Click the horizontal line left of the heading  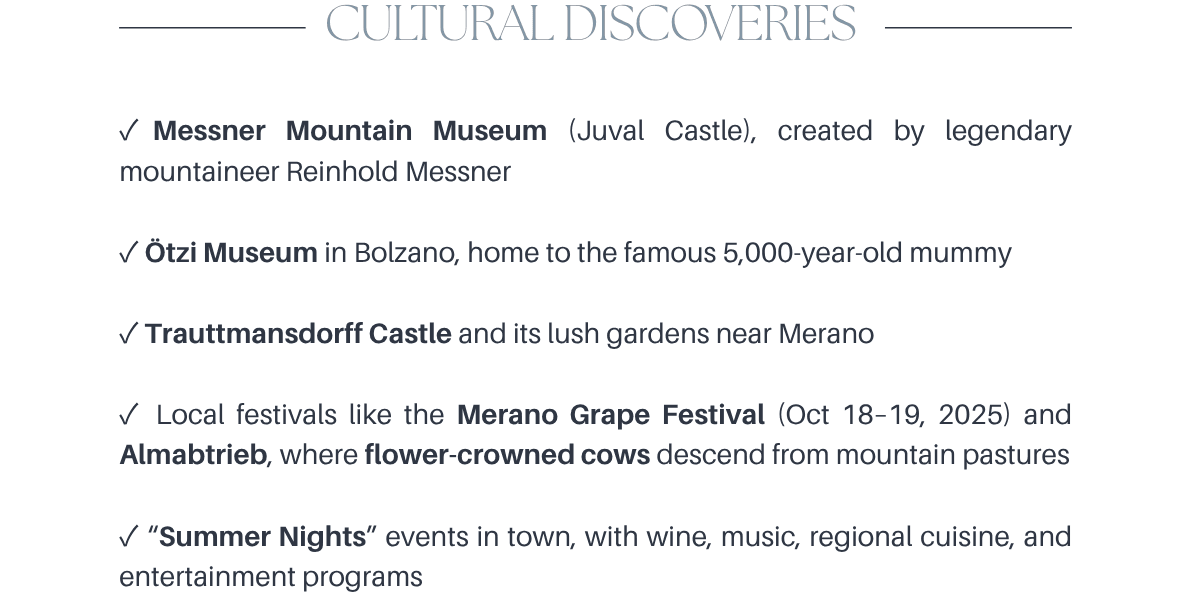212,27
